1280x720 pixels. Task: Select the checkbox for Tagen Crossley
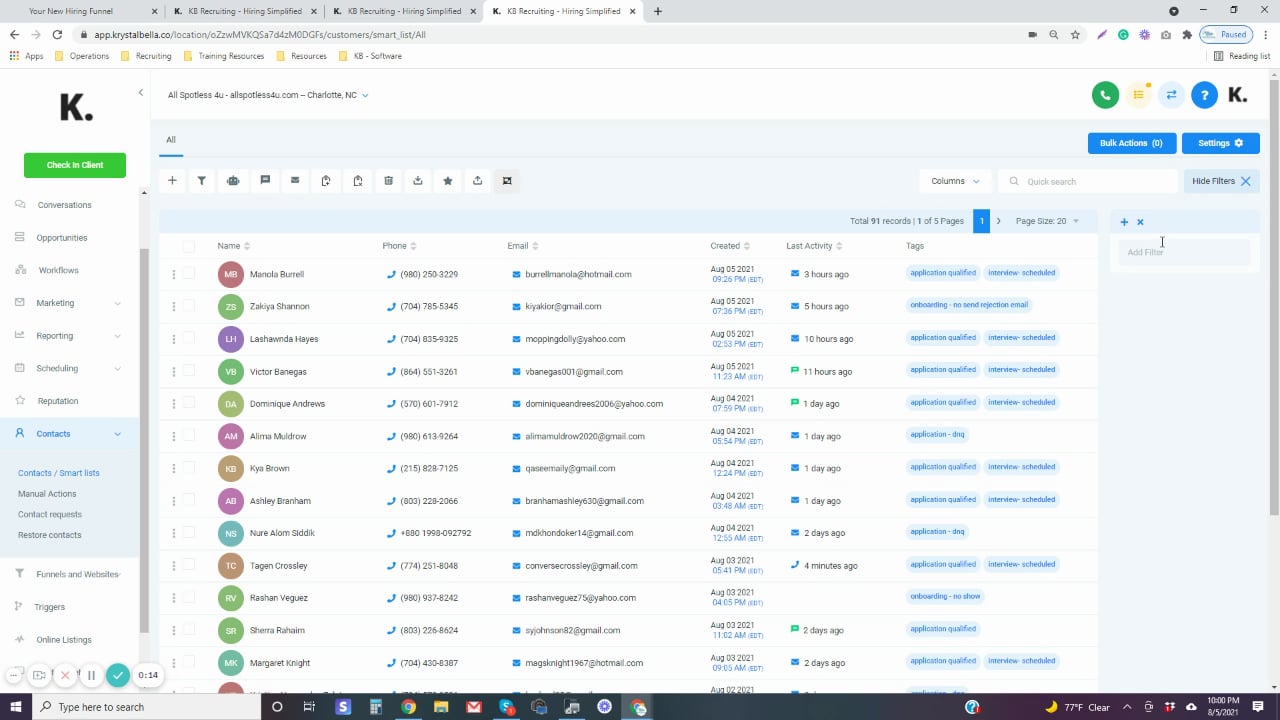click(x=189, y=565)
